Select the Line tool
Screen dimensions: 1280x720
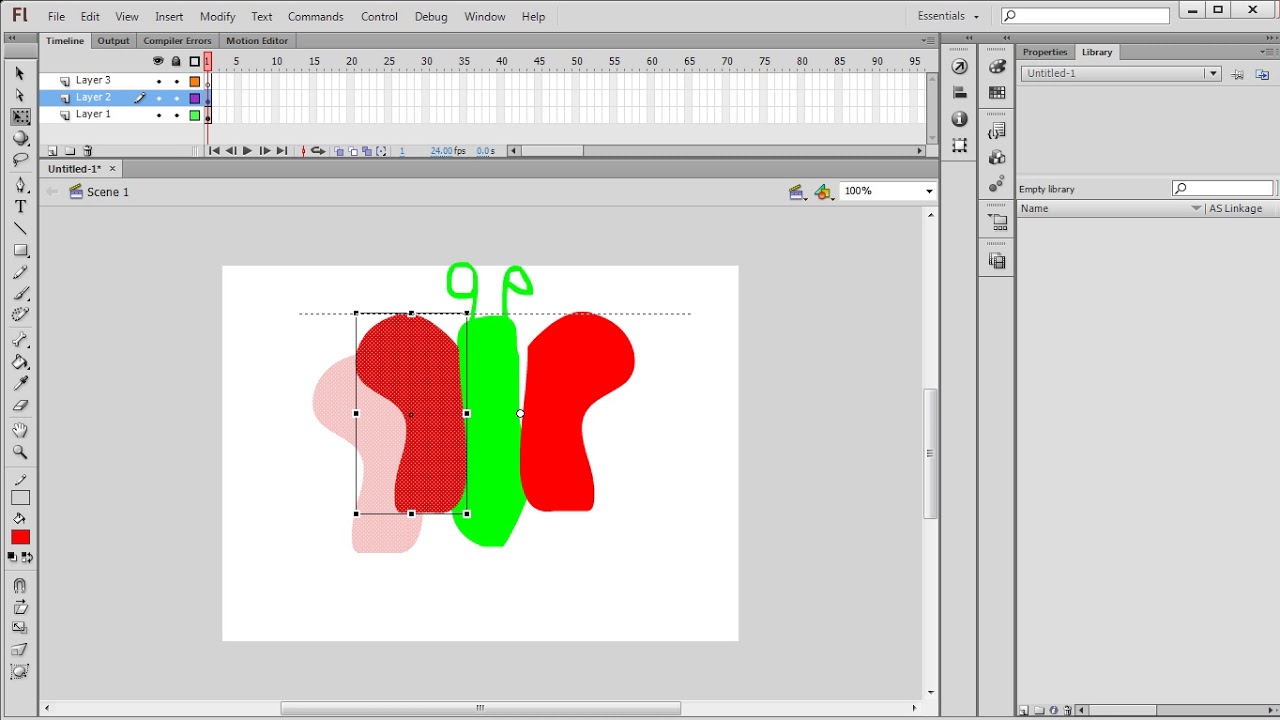point(20,229)
